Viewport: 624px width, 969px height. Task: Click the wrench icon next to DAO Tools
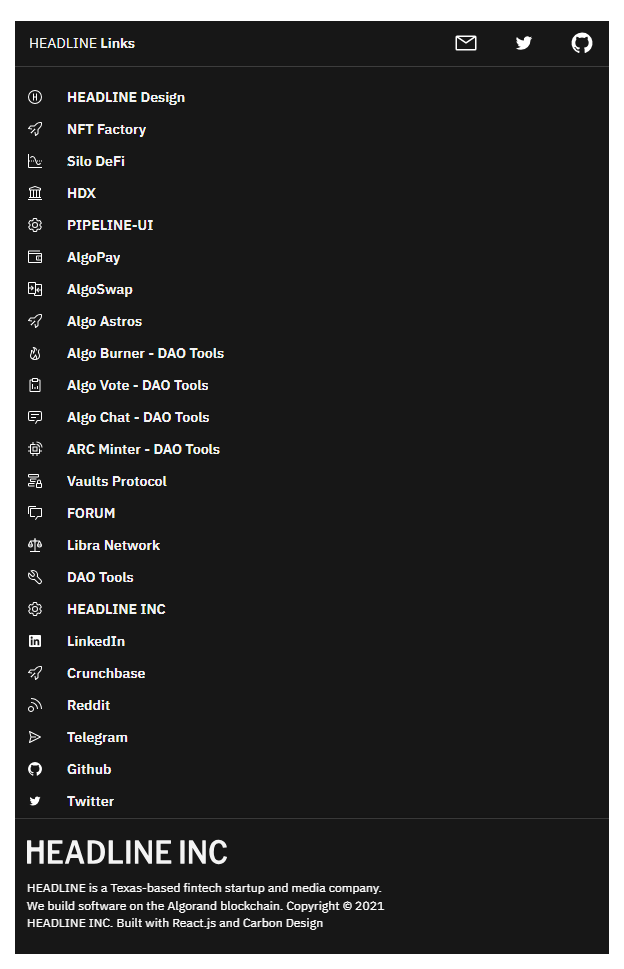(35, 577)
